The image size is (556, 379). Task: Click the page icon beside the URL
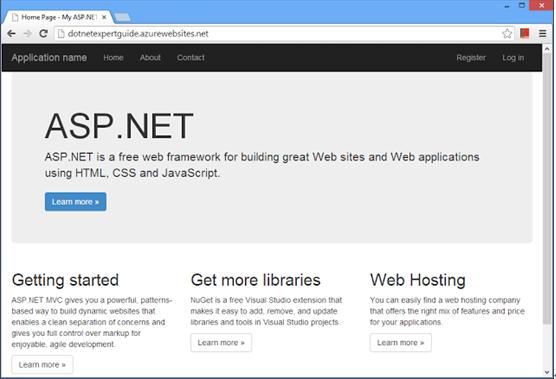(61, 34)
